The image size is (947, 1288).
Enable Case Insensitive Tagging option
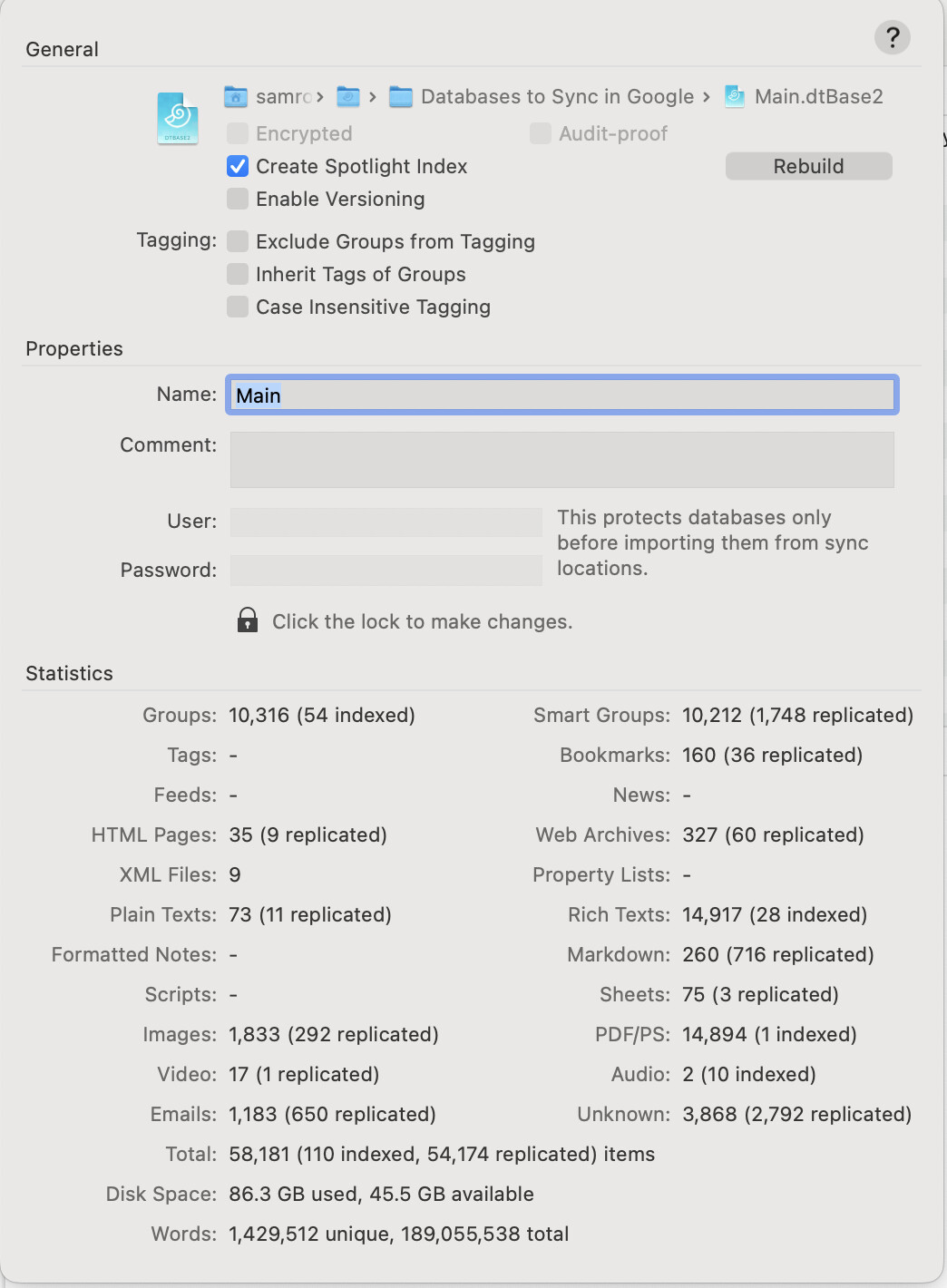click(238, 307)
